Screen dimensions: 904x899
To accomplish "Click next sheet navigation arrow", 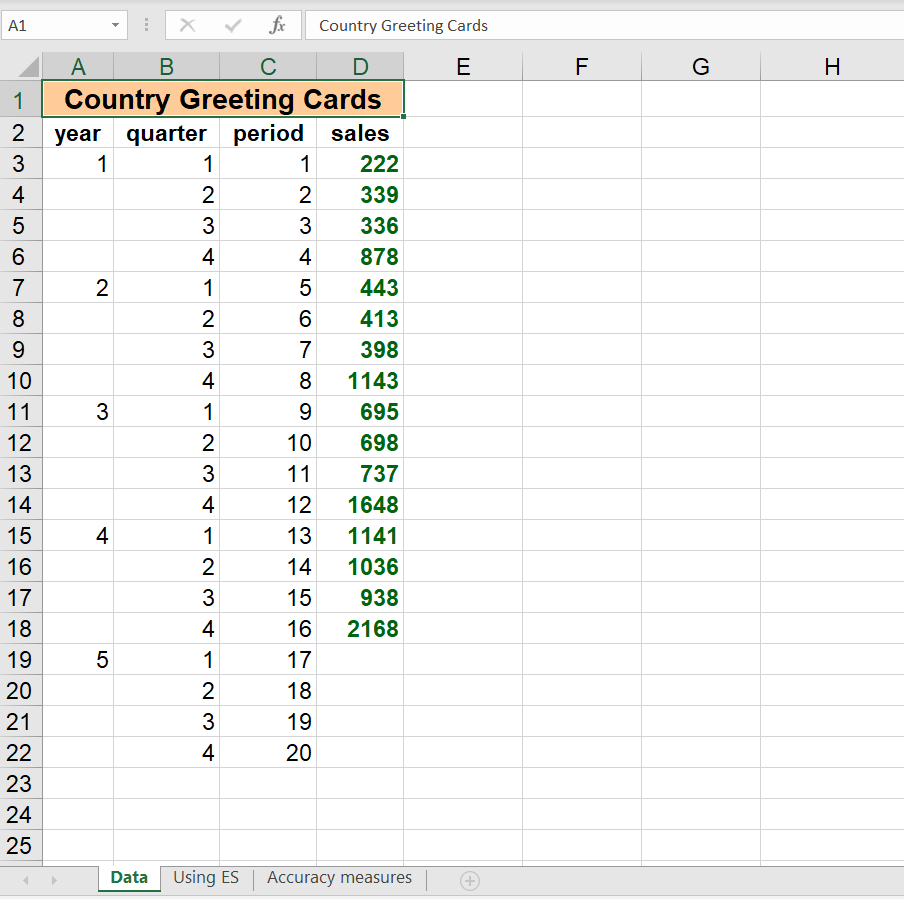I will 54,881.
